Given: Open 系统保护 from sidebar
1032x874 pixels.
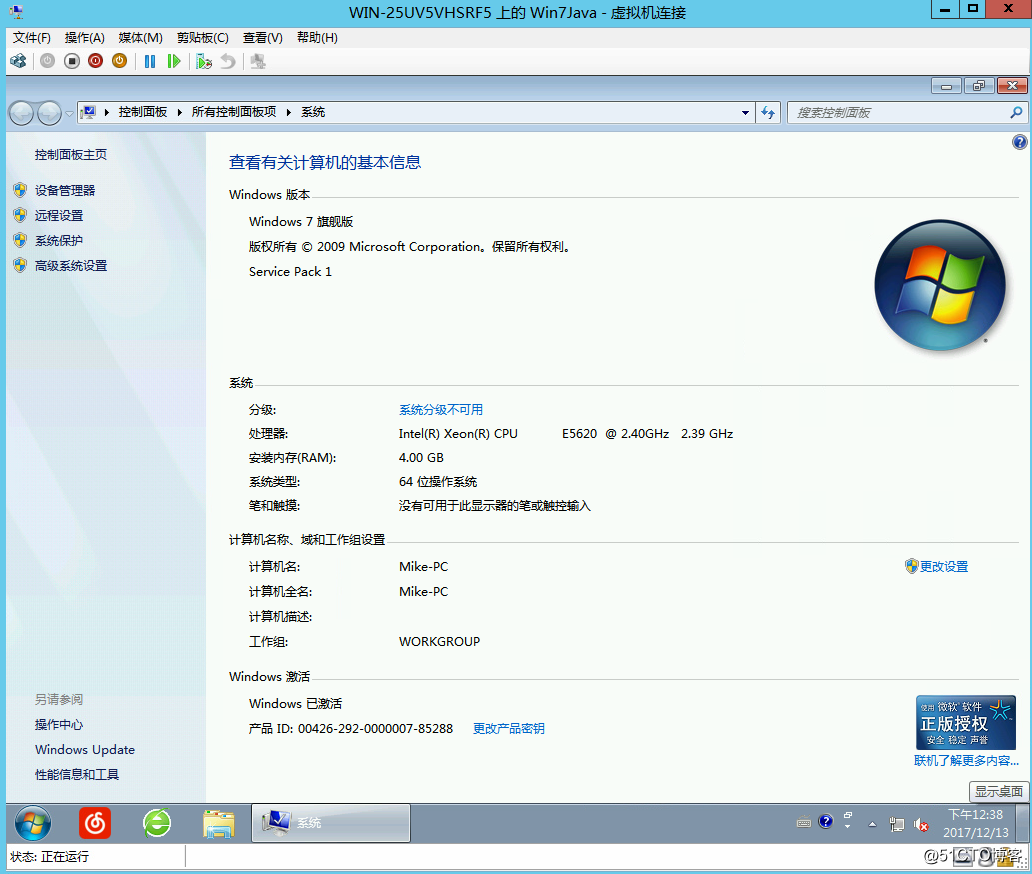Looking at the screenshot, I should tap(59, 240).
